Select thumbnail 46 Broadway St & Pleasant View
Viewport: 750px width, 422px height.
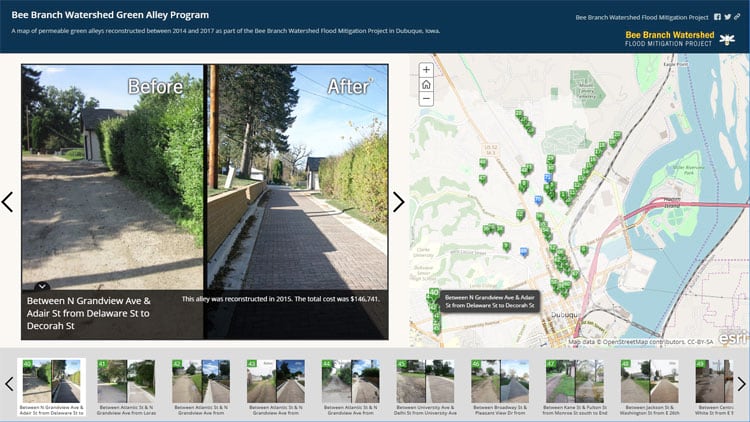point(500,387)
